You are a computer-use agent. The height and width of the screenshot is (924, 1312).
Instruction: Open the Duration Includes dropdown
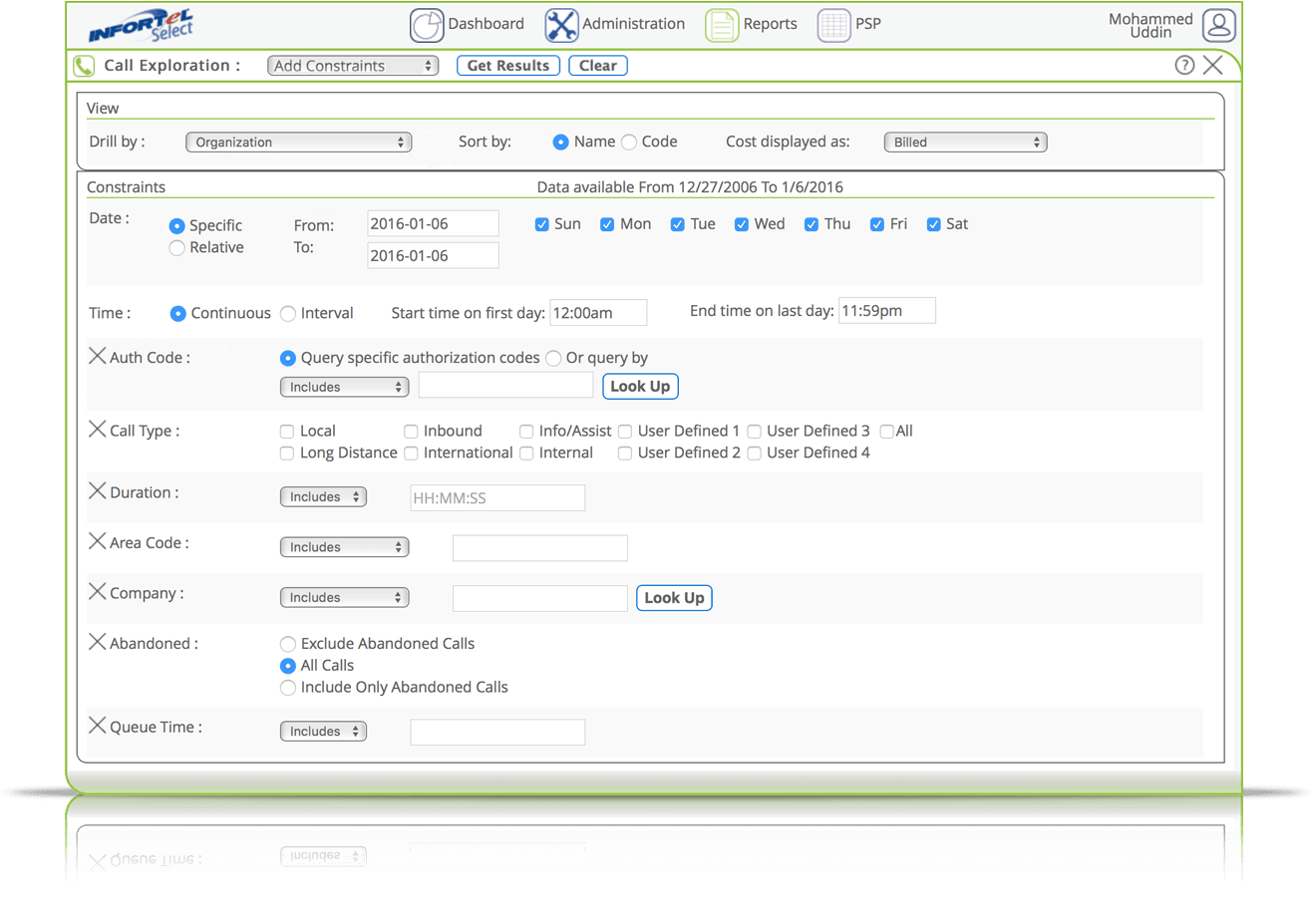[x=323, y=496]
